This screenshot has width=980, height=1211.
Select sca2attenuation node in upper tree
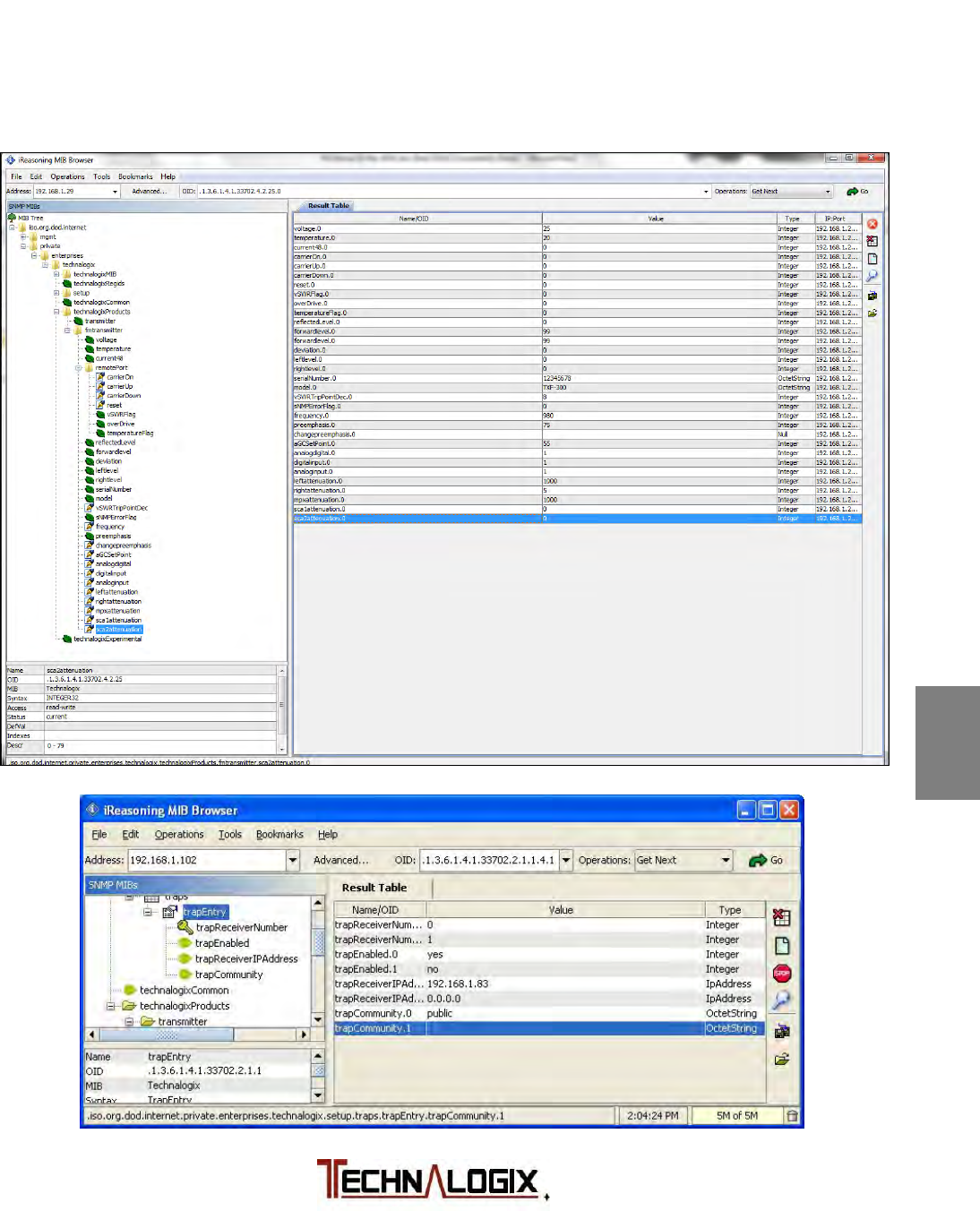[119, 630]
